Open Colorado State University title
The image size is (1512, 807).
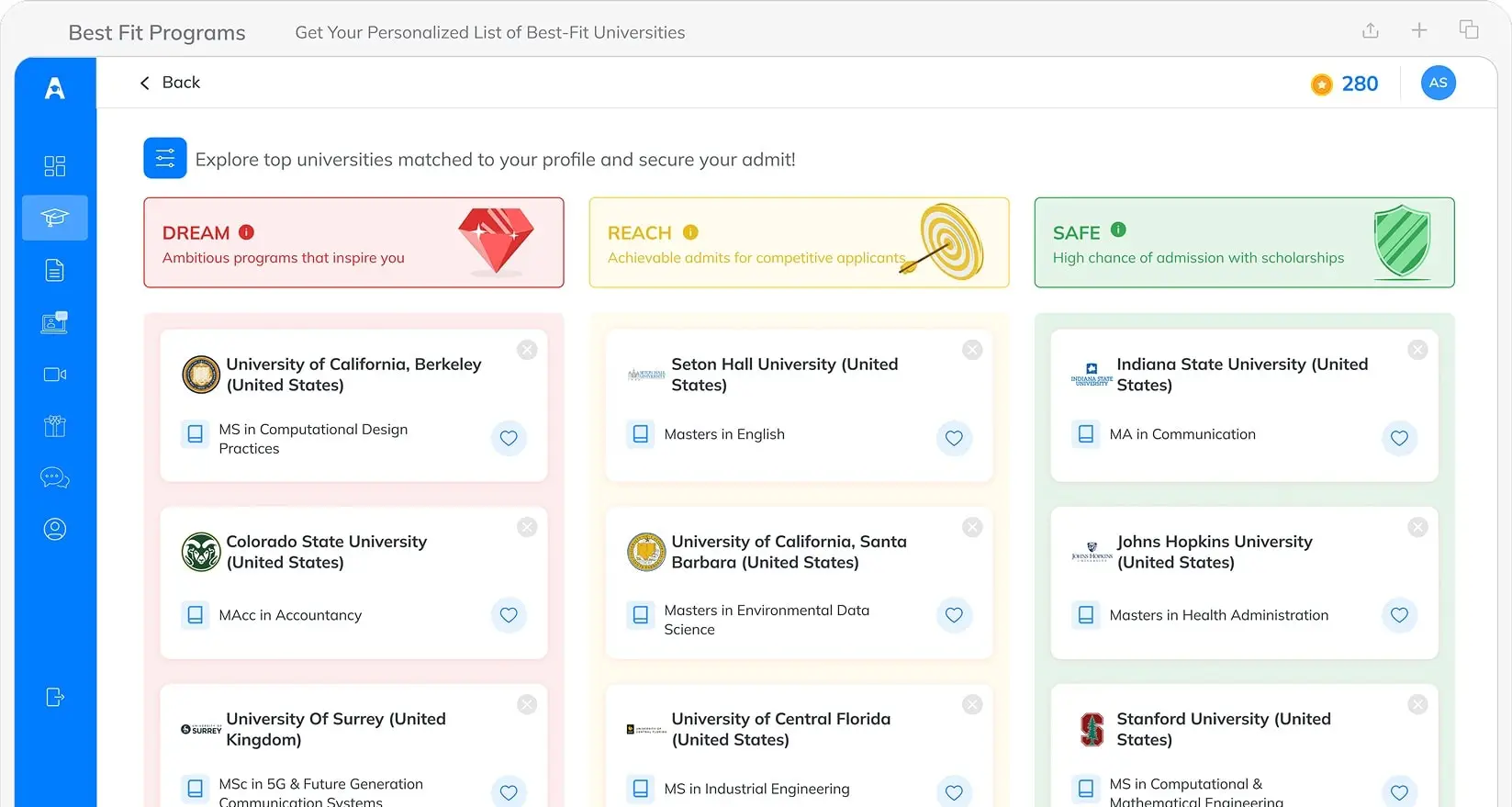[x=326, y=552]
